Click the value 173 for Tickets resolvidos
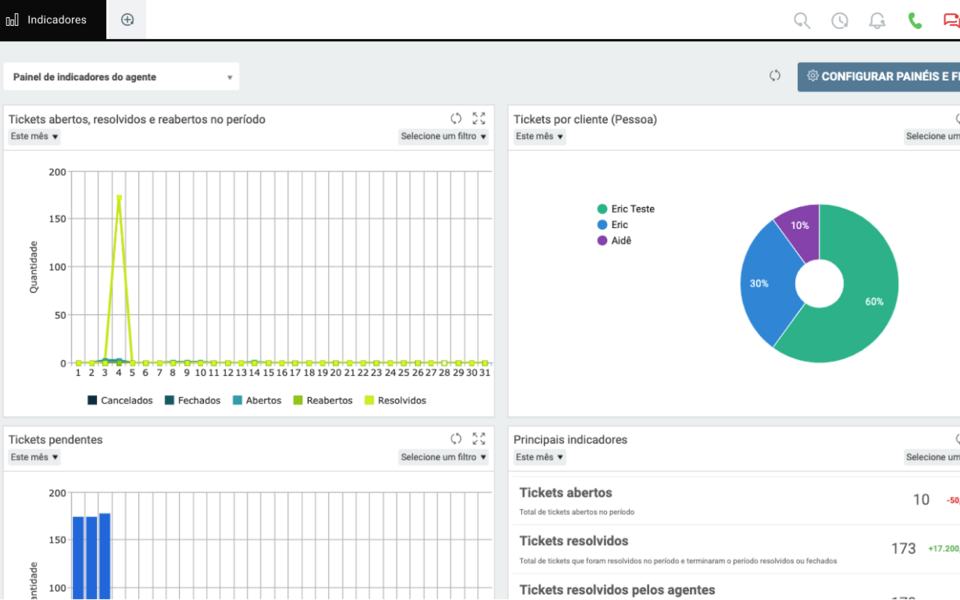 pyautogui.click(x=904, y=549)
